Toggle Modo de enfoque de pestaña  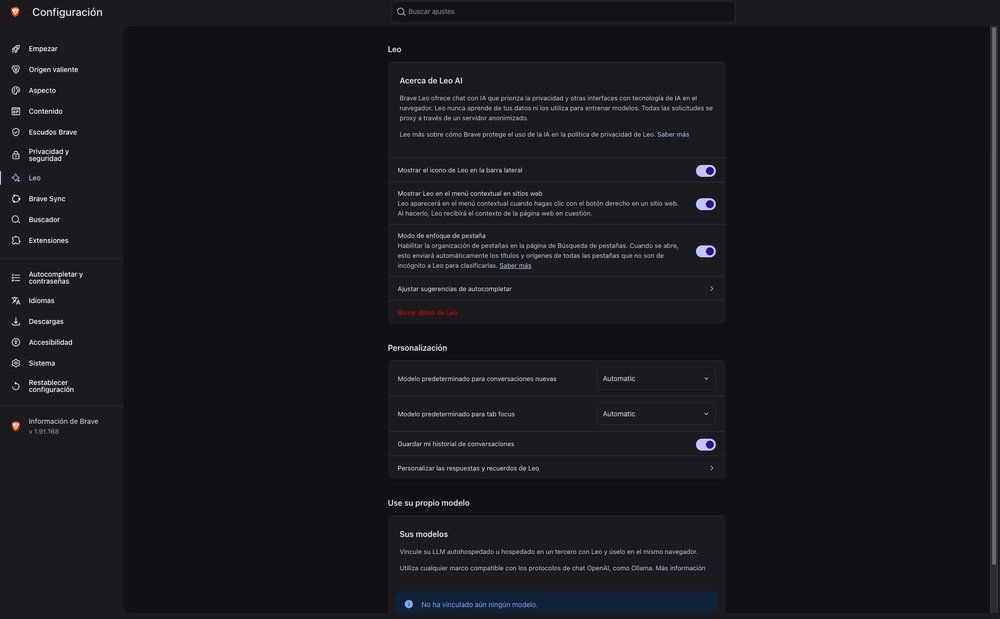[x=705, y=251]
